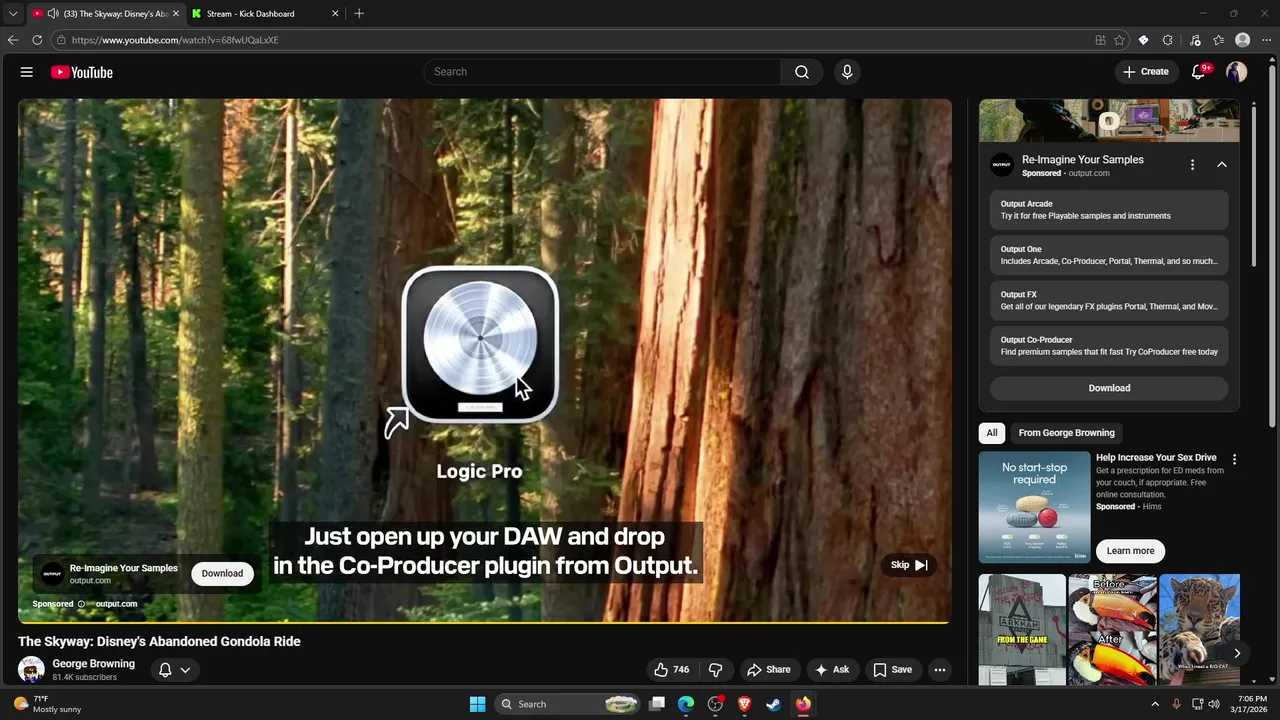Screen dimensions: 1280x720
Task: Open Steam from the taskbar
Action: point(773,704)
